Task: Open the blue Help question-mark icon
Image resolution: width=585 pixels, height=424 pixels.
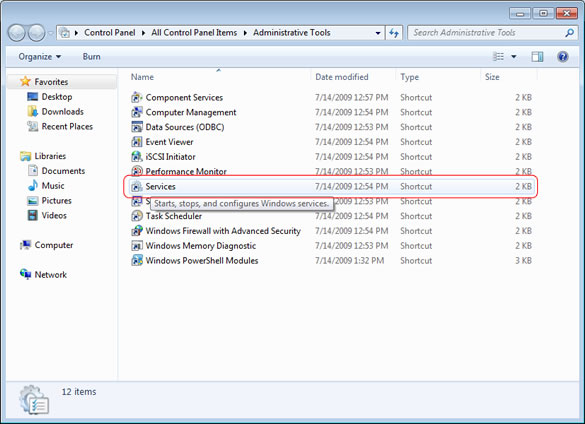Action: click(563, 57)
